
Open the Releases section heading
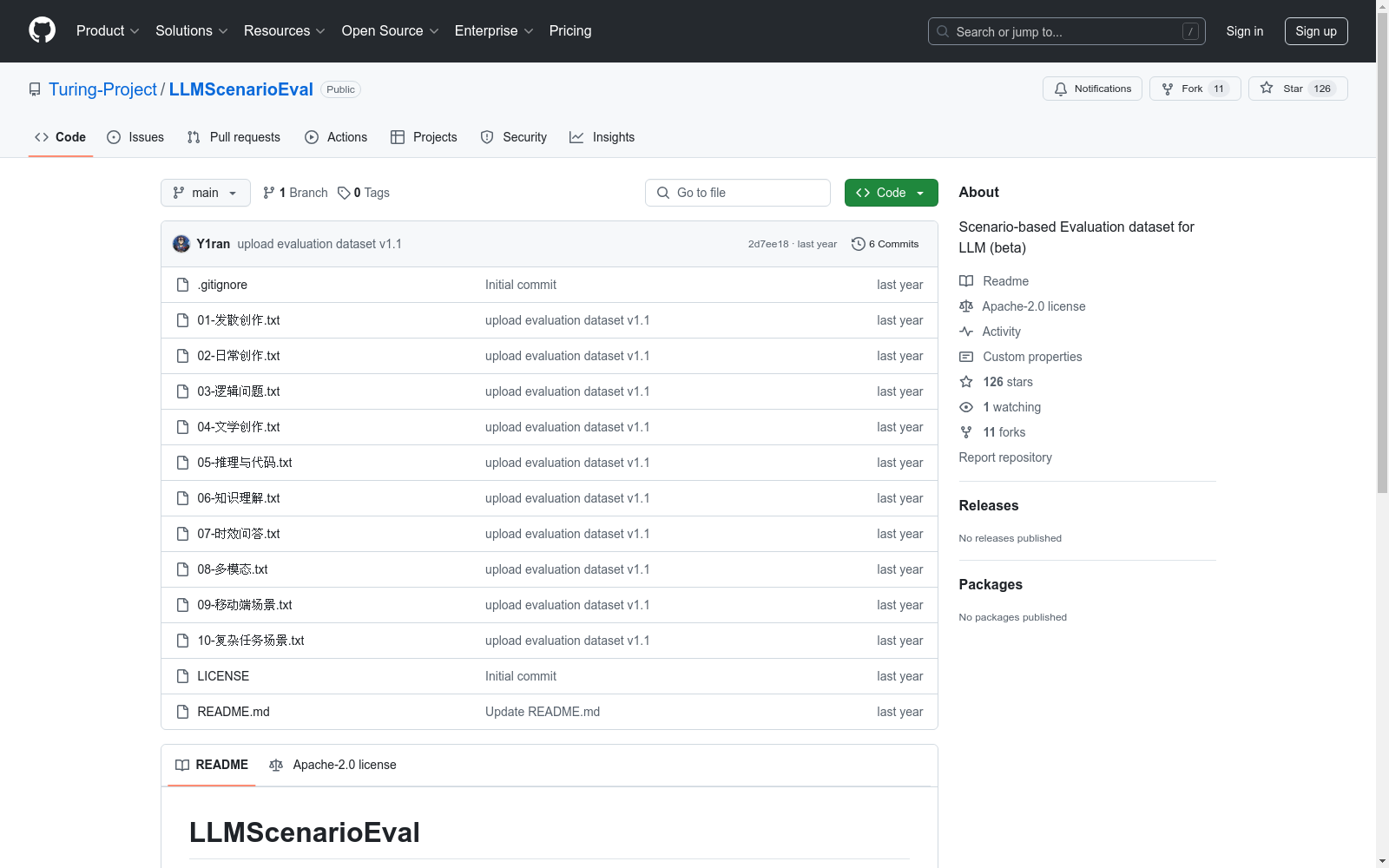[x=989, y=506]
